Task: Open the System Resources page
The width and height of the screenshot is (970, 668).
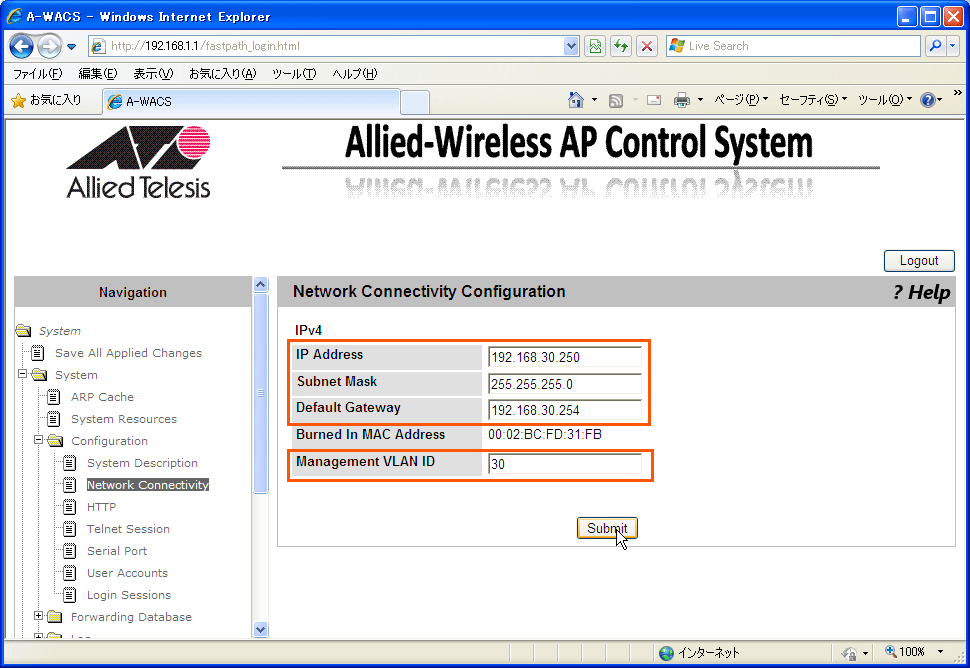Action: click(124, 419)
